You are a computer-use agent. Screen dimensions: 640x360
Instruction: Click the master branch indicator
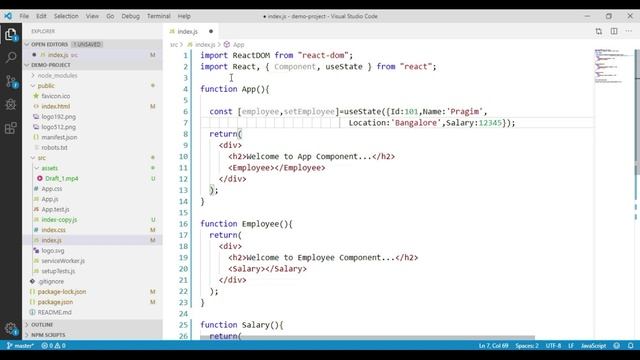click(x=20, y=346)
